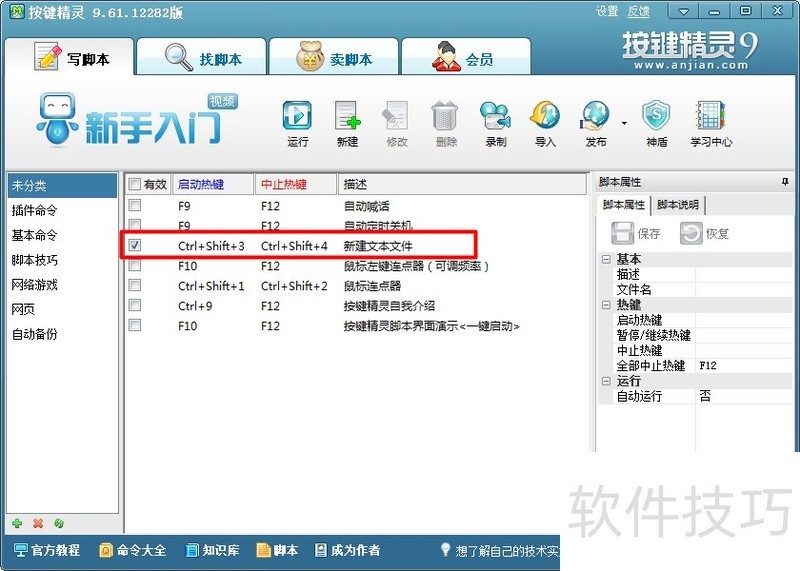
Task: Click 反馈 link in the title bar
Action: [x=638, y=11]
